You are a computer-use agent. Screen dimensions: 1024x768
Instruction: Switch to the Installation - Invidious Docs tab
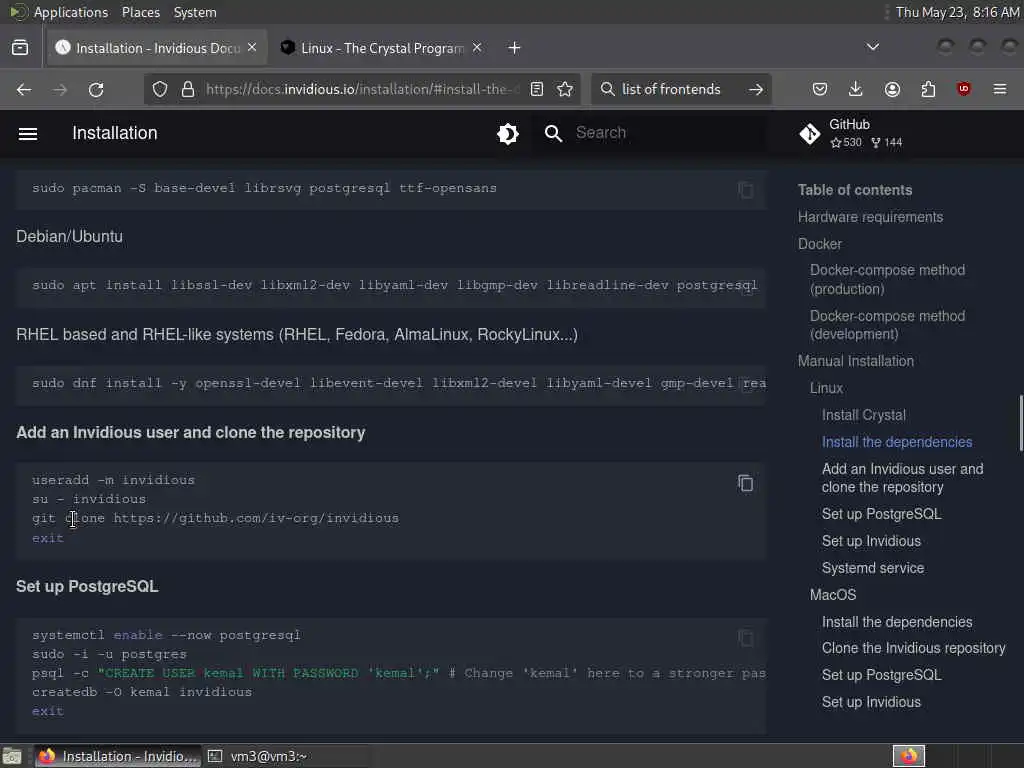tap(157, 48)
